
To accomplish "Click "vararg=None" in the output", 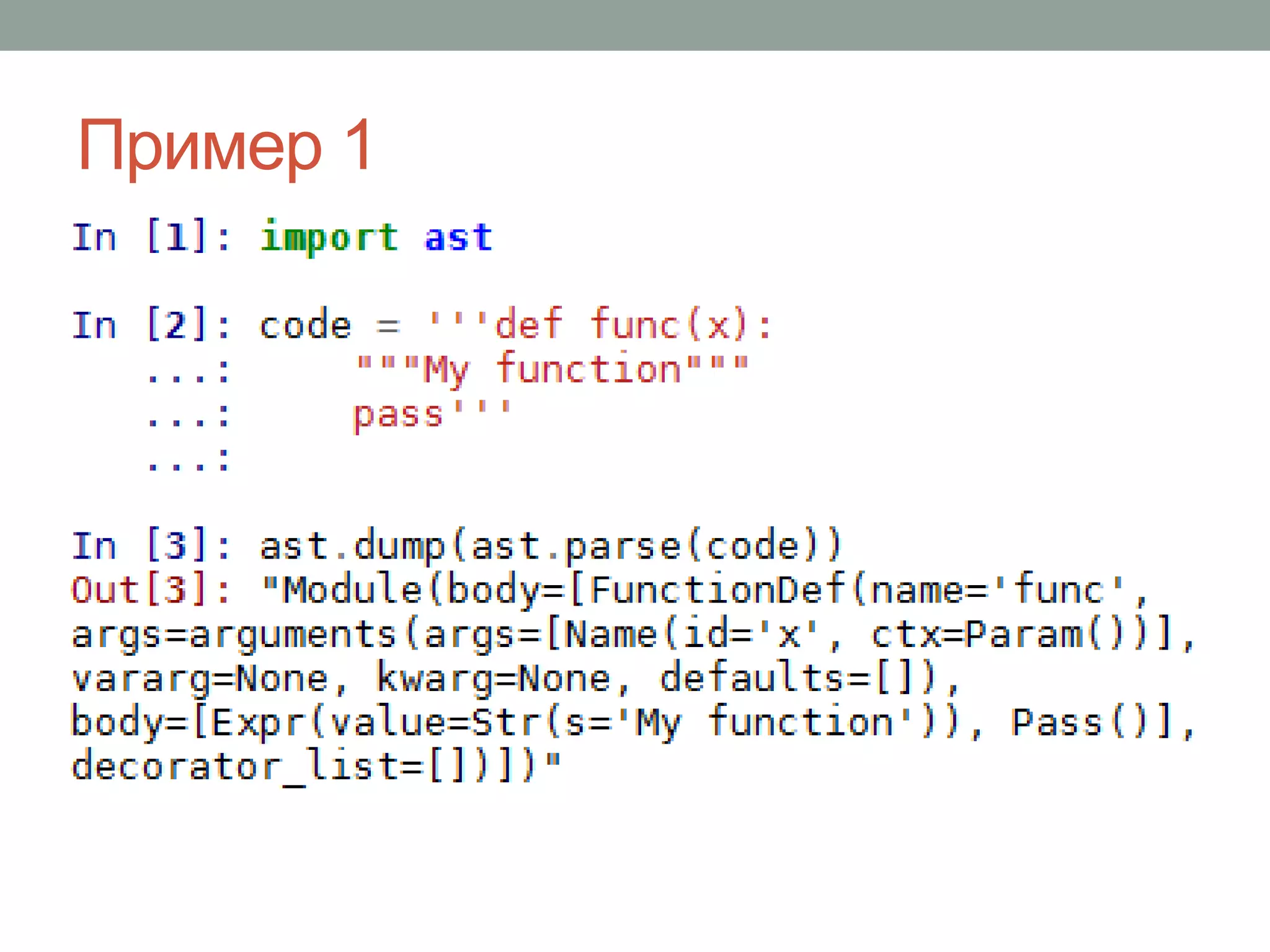I will click(x=200, y=679).
